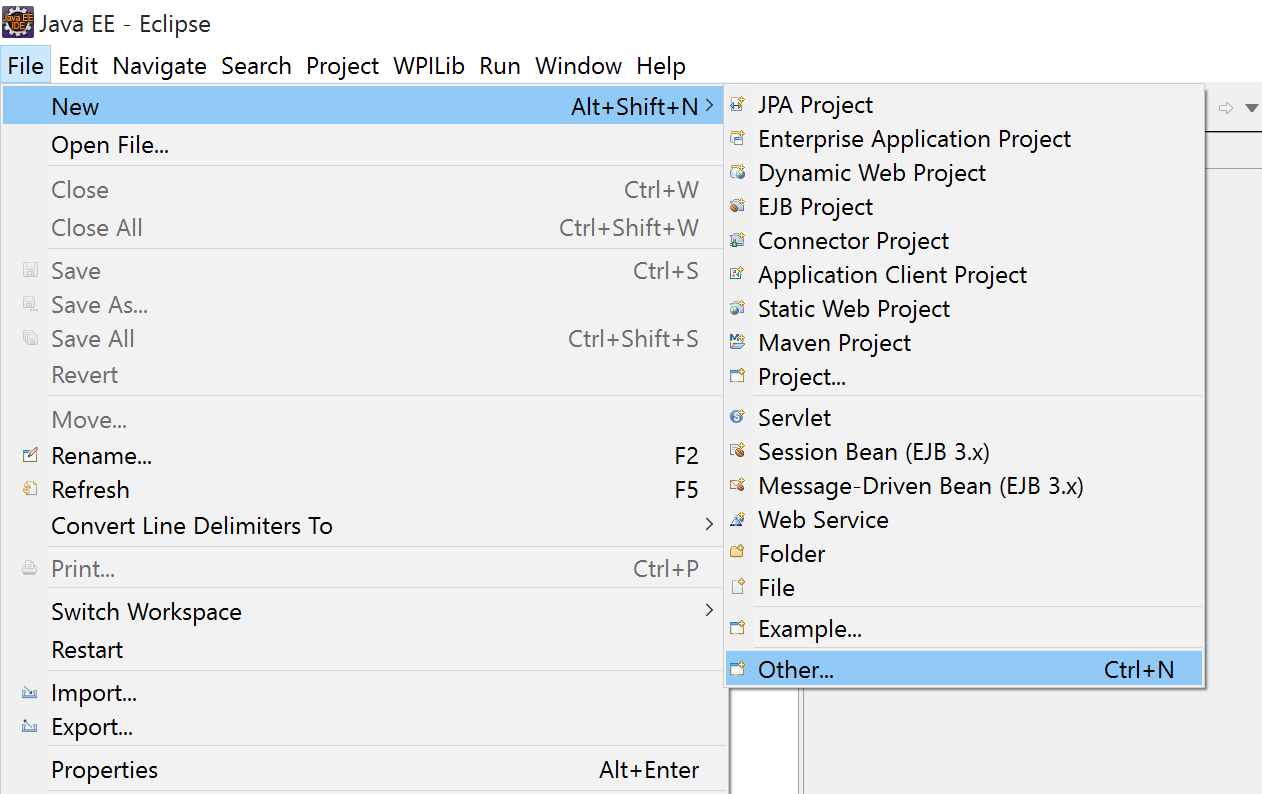Select the new Folder icon

[x=738, y=553]
